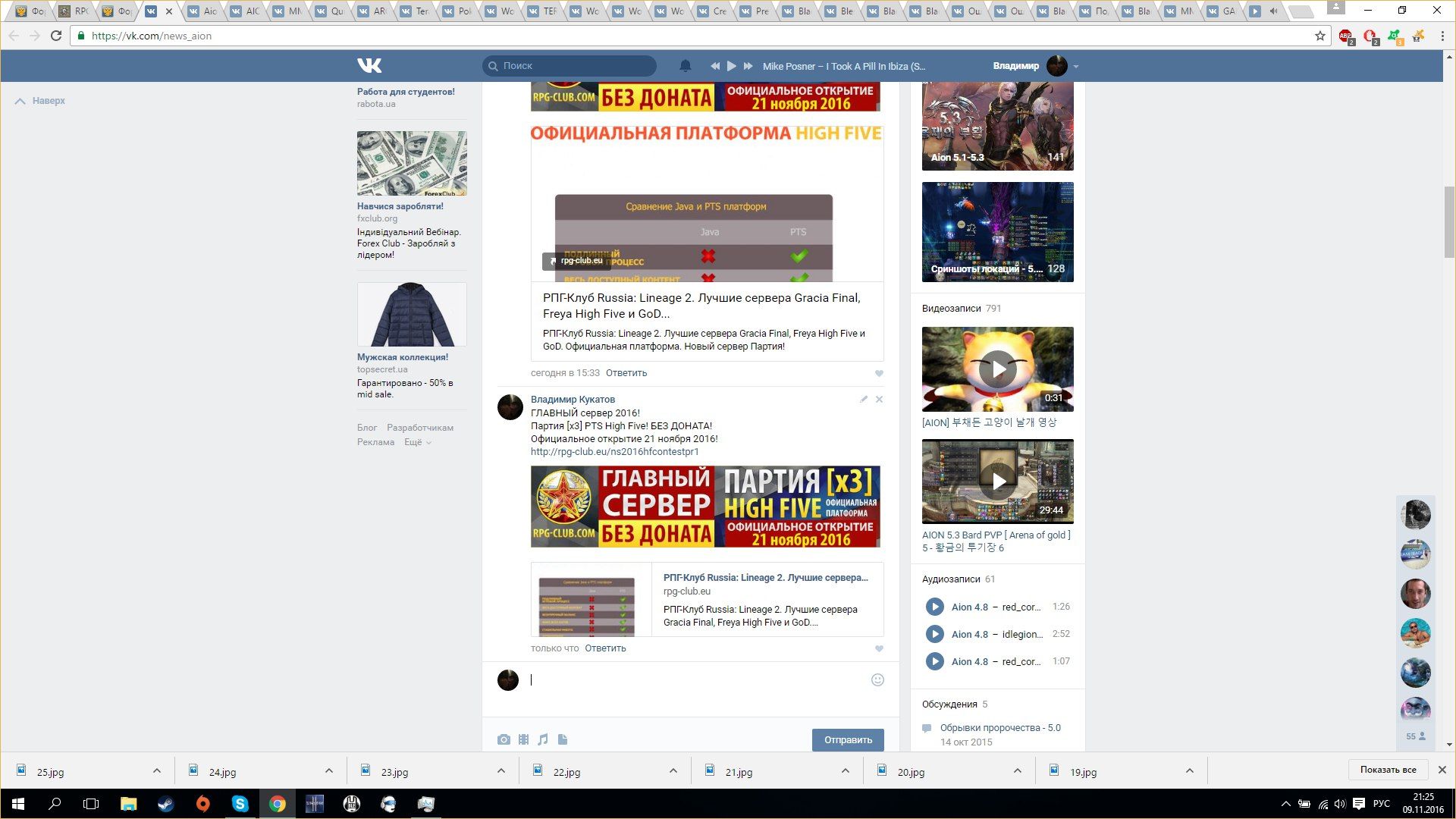Open the VK logo home page
Viewport: 1456px width, 819px height.
coord(369,66)
